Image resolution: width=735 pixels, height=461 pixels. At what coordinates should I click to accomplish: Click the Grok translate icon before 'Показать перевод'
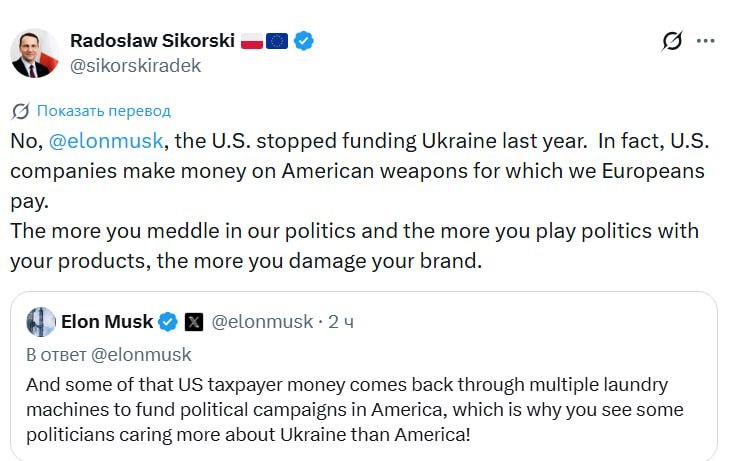coord(21,111)
